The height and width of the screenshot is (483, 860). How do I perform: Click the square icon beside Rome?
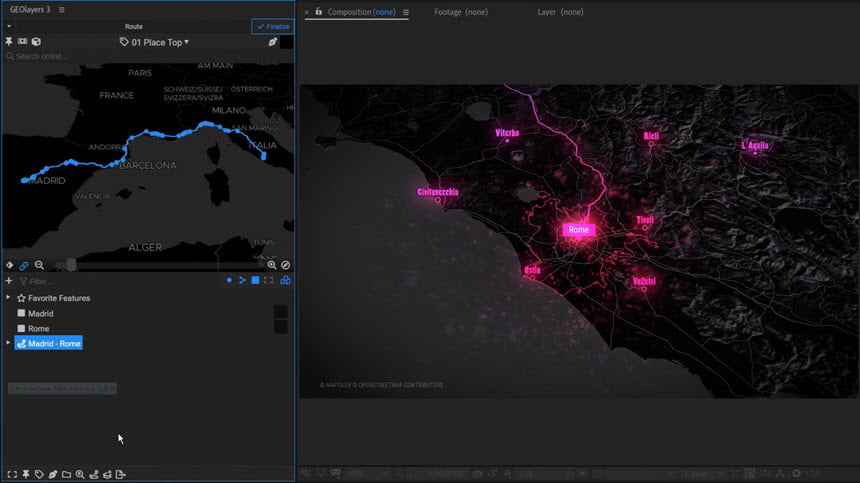(x=21, y=328)
